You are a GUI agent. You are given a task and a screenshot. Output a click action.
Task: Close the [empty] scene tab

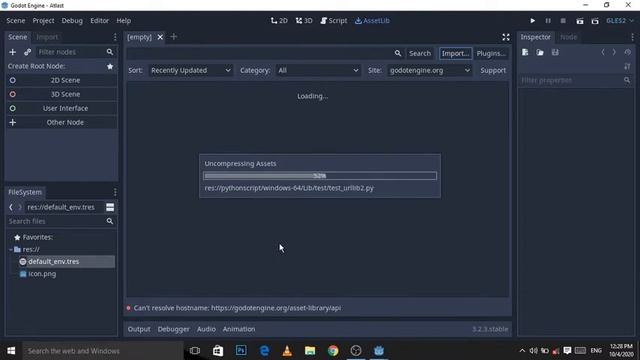click(x=160, y=37)
